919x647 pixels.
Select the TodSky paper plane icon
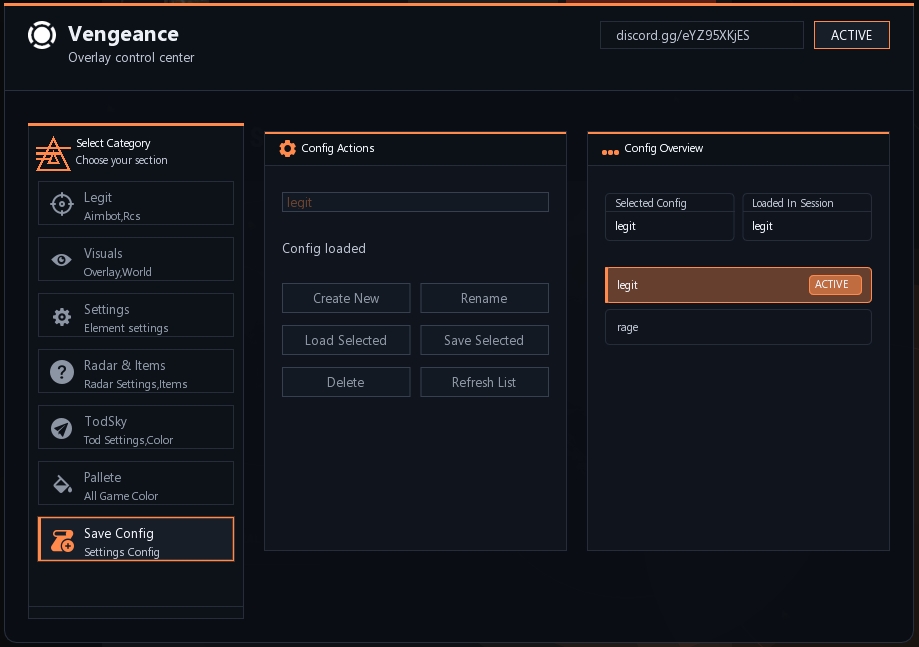(62, 428)
